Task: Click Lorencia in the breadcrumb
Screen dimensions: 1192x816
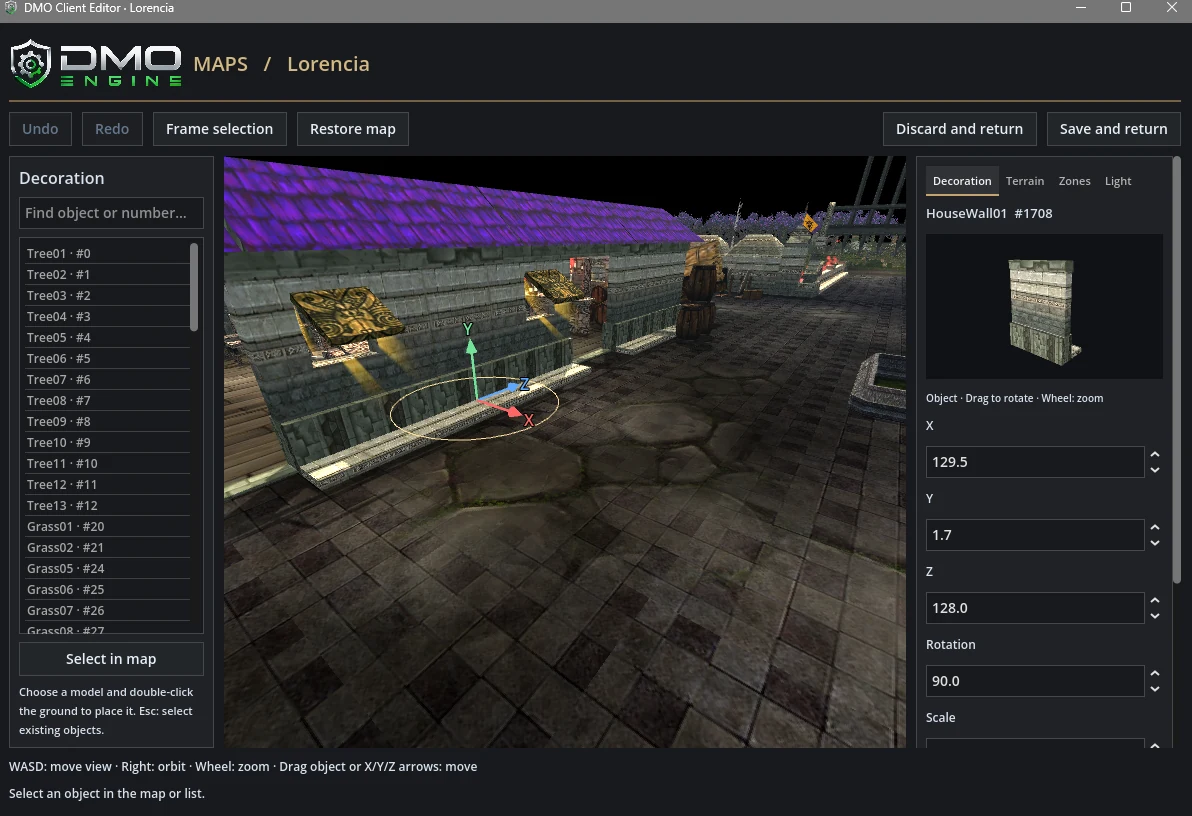Action: tap(328, 64)
